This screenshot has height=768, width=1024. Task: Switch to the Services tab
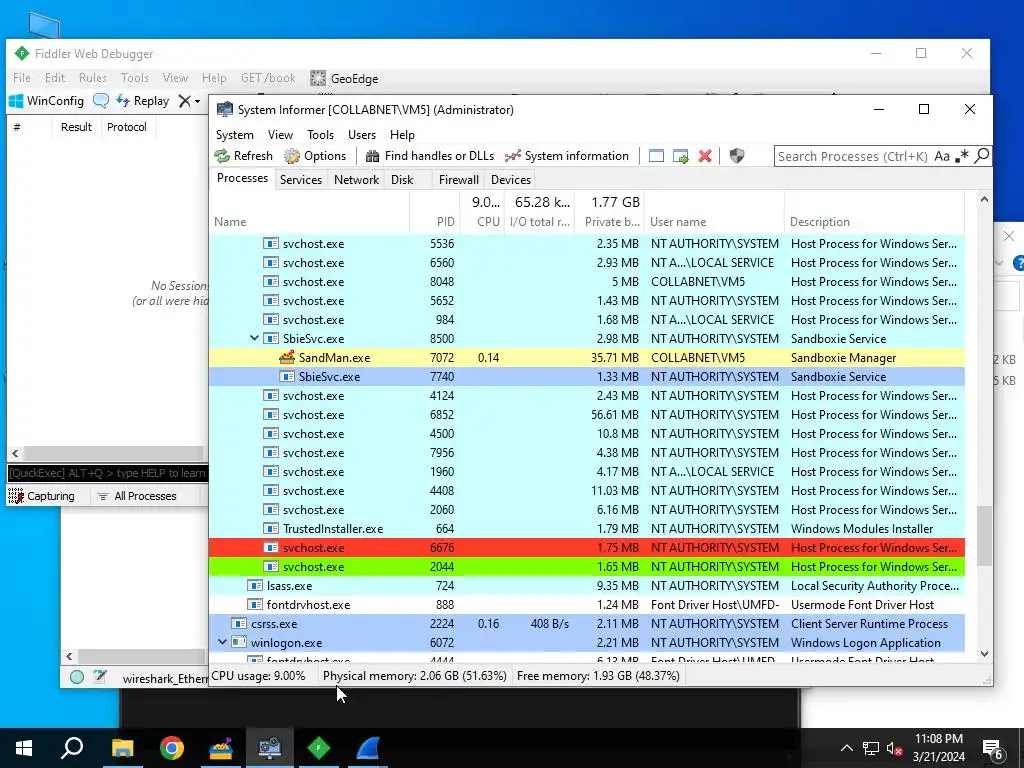[300, 180]
